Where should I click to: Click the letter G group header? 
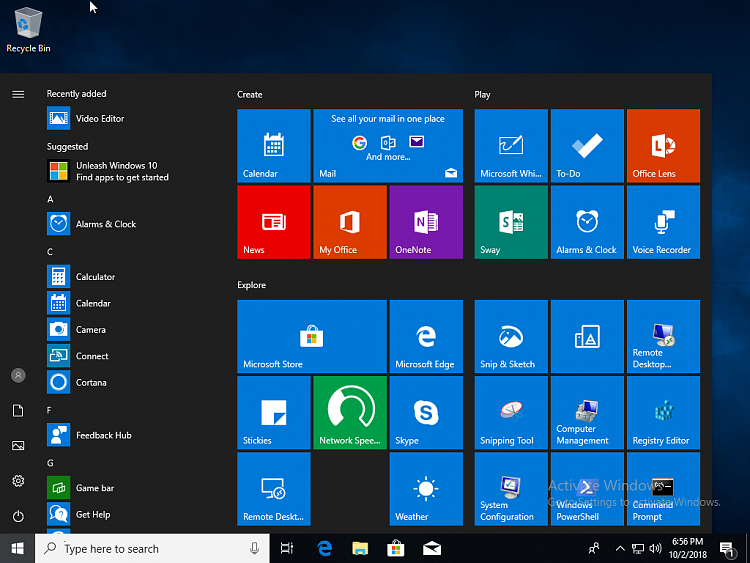(x=50, y=463)
